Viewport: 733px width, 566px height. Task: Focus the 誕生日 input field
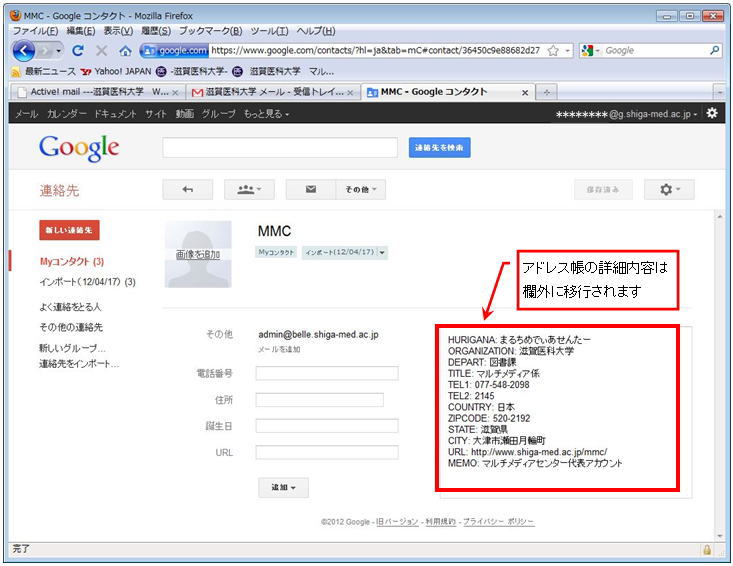click(327, 426)
